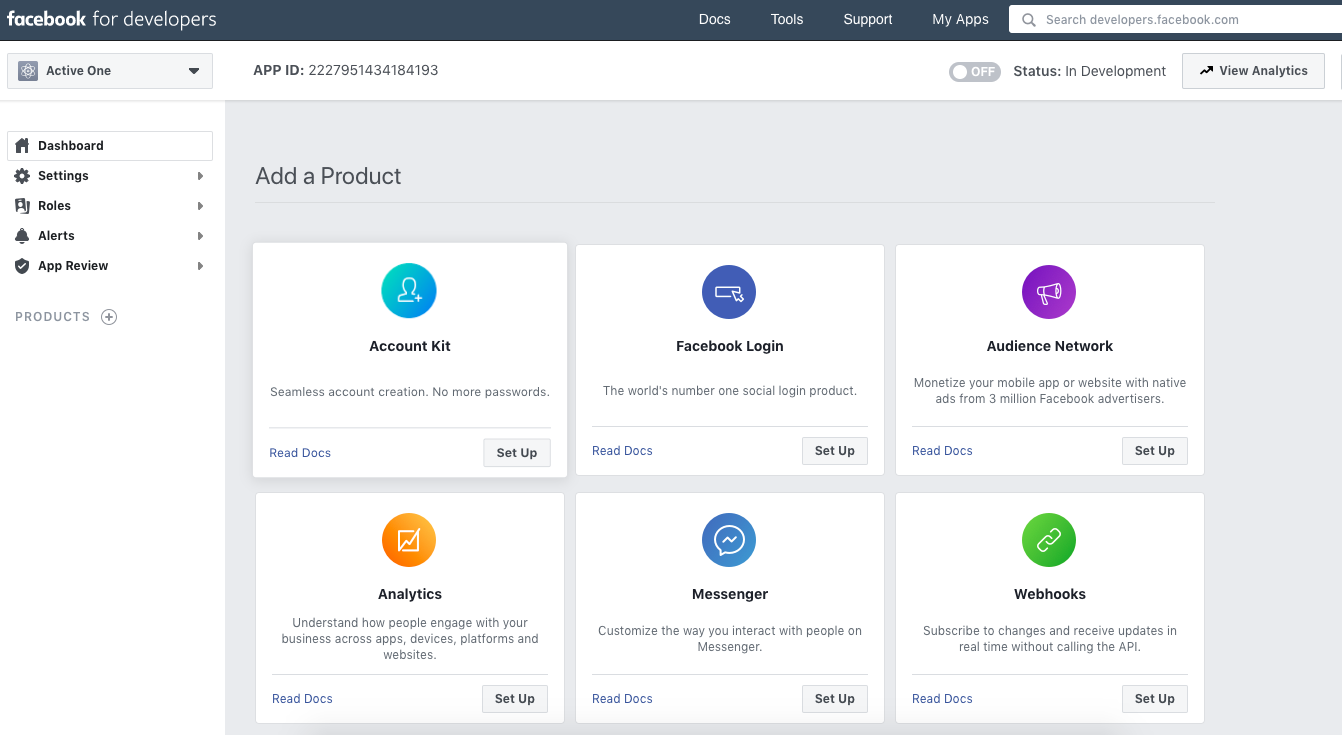Click the Analytics card title text

coord(410,594)
